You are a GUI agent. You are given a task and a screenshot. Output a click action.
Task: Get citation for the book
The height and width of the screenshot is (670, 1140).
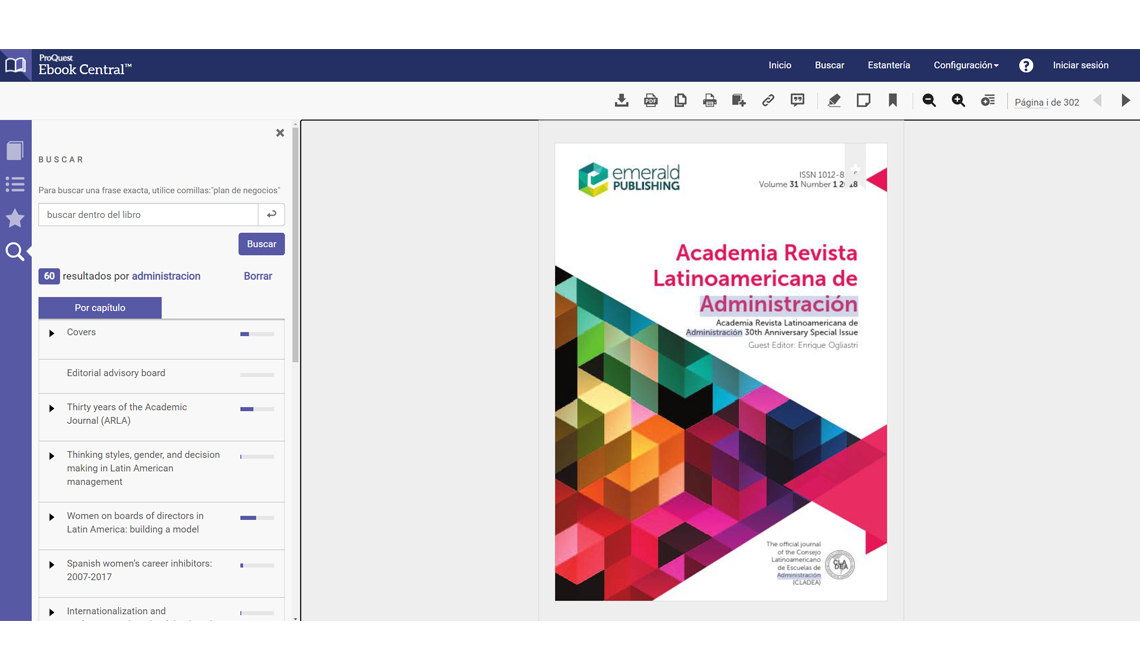pos(798,101)
